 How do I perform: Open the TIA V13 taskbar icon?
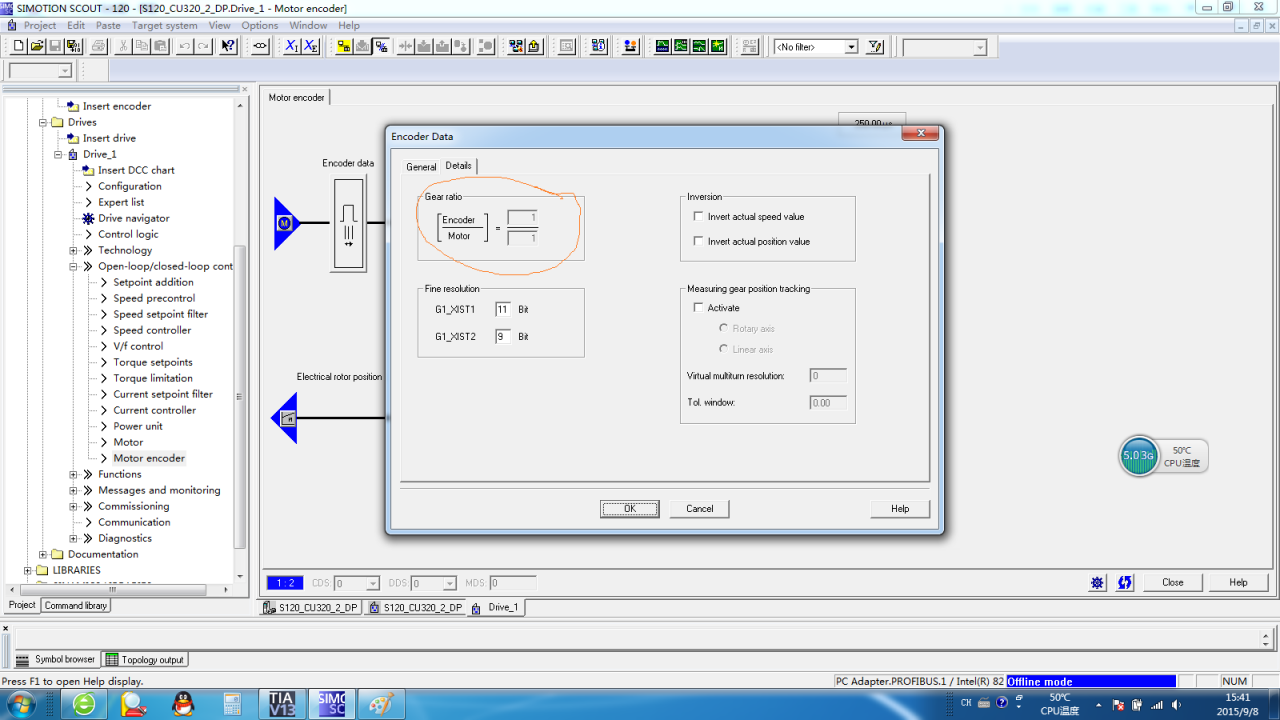[281, 704]
